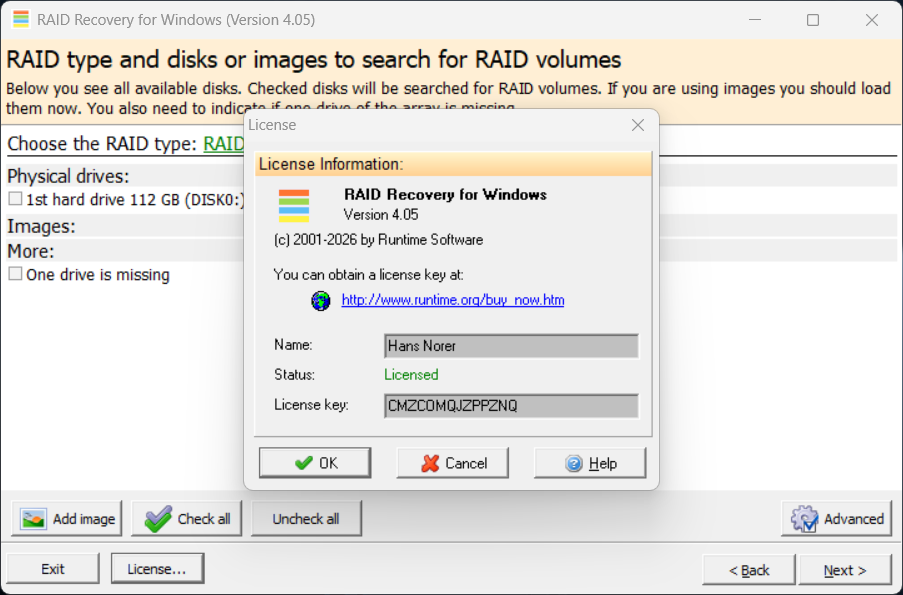Click the More heading
This screenshot has width=903, height=595.
pos(31,251)
